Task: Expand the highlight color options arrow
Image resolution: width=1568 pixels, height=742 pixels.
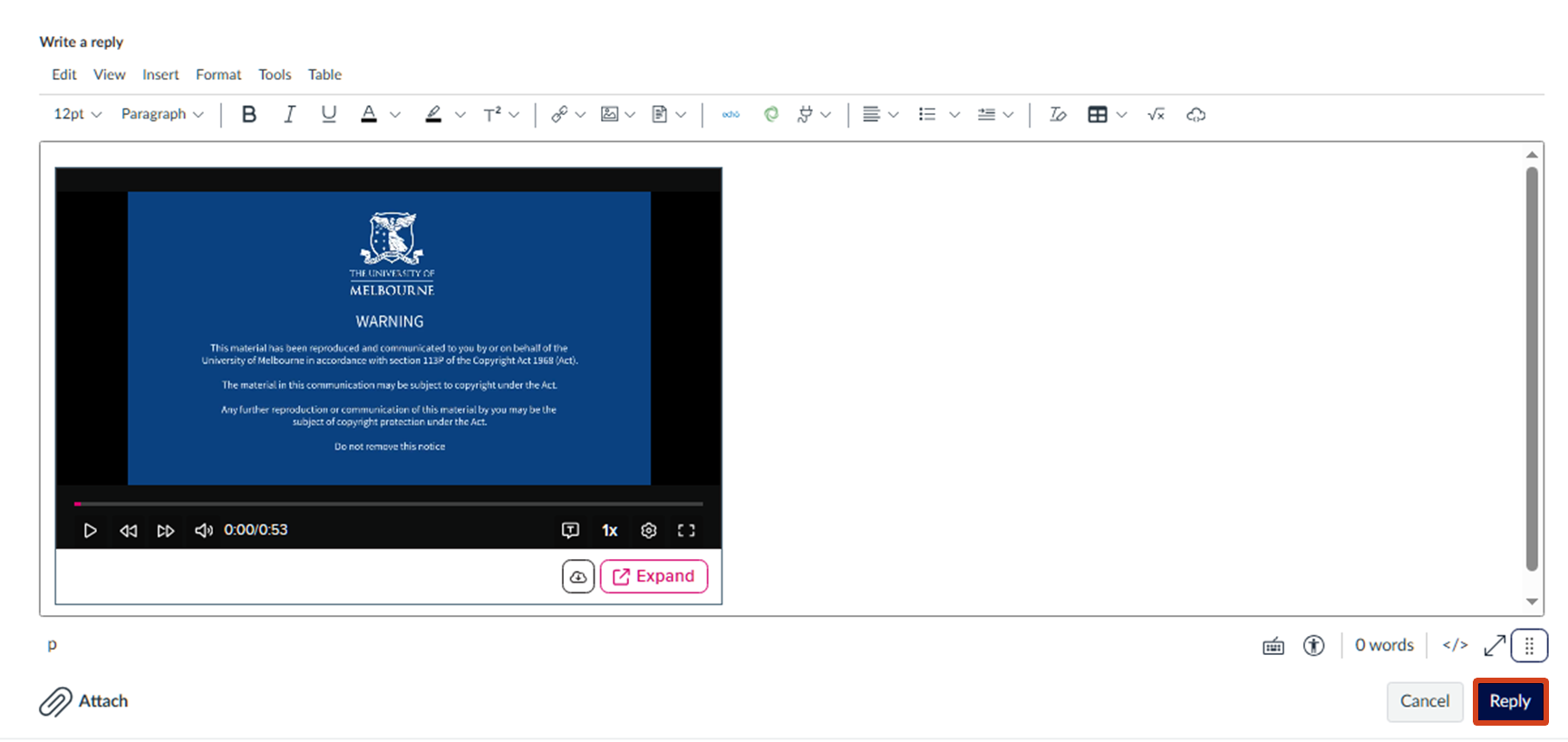Action: coord(460,114)
